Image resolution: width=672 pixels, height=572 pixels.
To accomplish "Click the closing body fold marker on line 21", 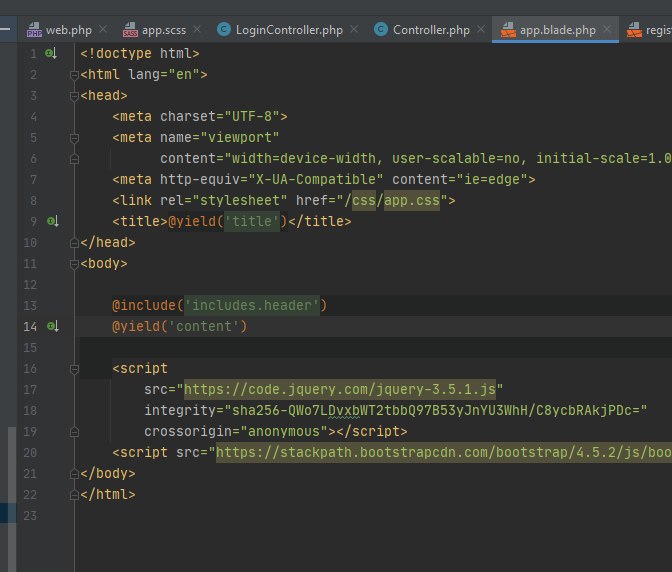I will (x=74, y=474).
